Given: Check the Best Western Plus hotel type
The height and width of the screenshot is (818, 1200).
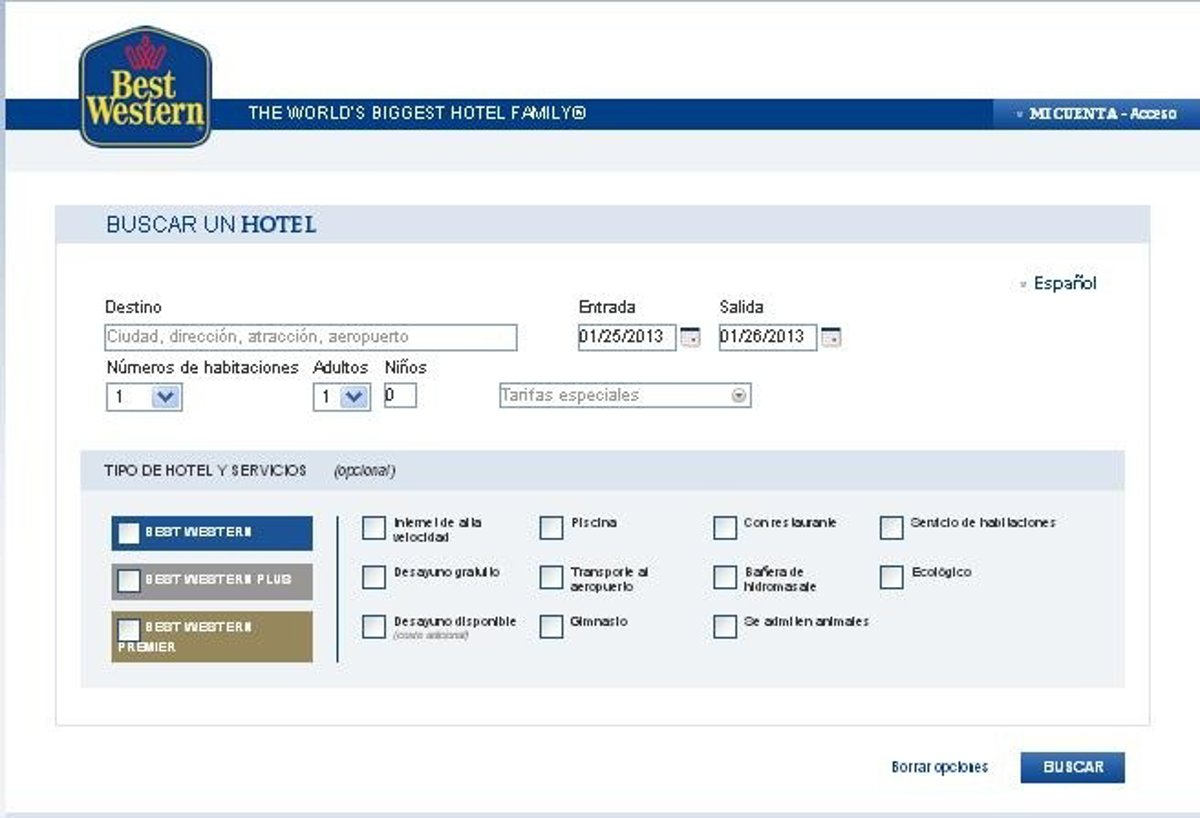Looking at the screenshot, I should 129,581.
